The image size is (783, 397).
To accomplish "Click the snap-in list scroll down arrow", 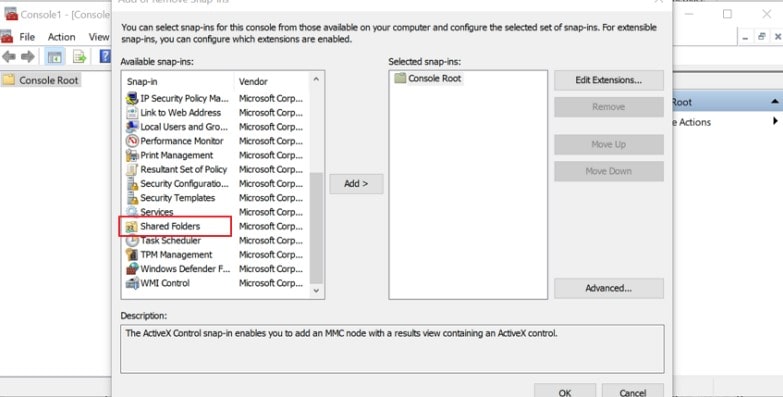I will point(316,291).
